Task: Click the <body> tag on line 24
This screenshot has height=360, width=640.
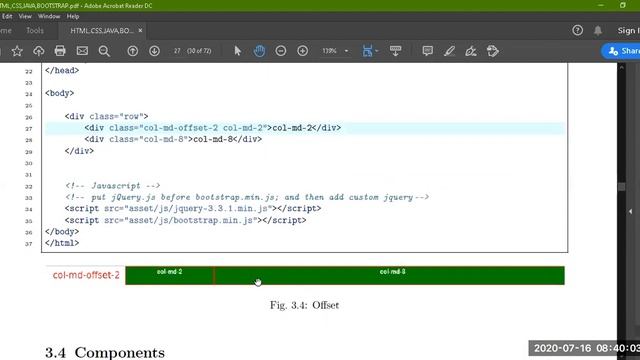Action: pos(60,93)
